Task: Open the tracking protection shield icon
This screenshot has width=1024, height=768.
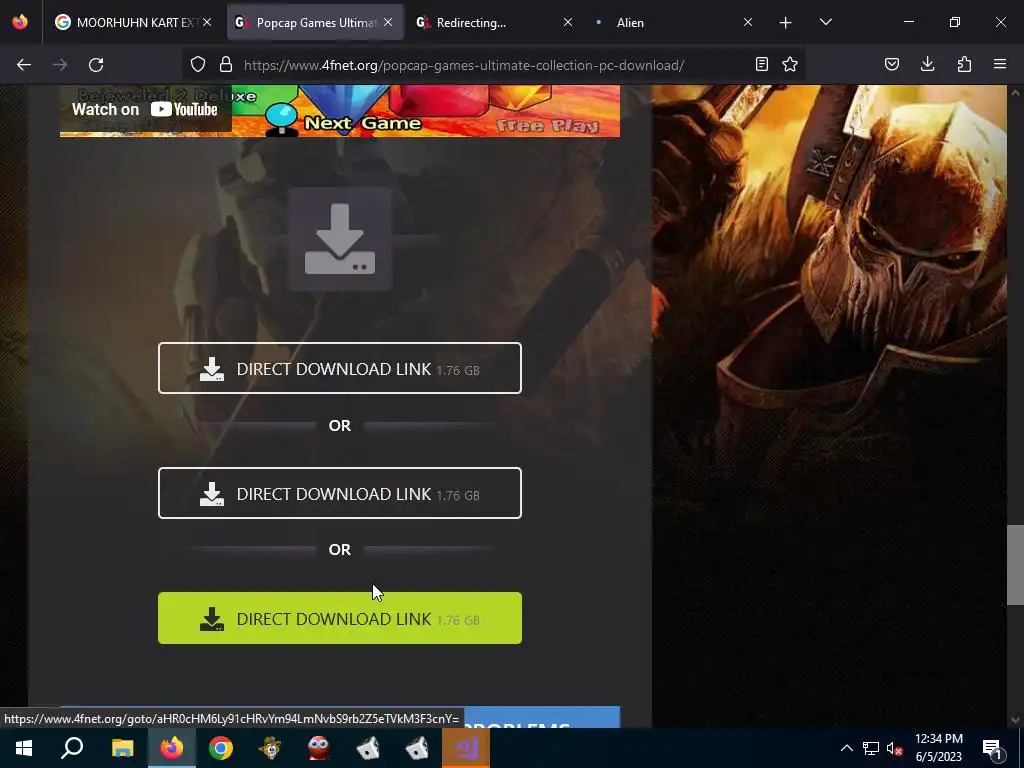Action: tap(198, 65)
